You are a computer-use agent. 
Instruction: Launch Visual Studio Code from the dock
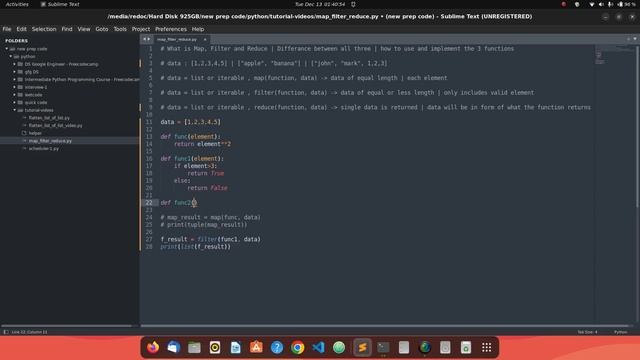click(318, 347)
